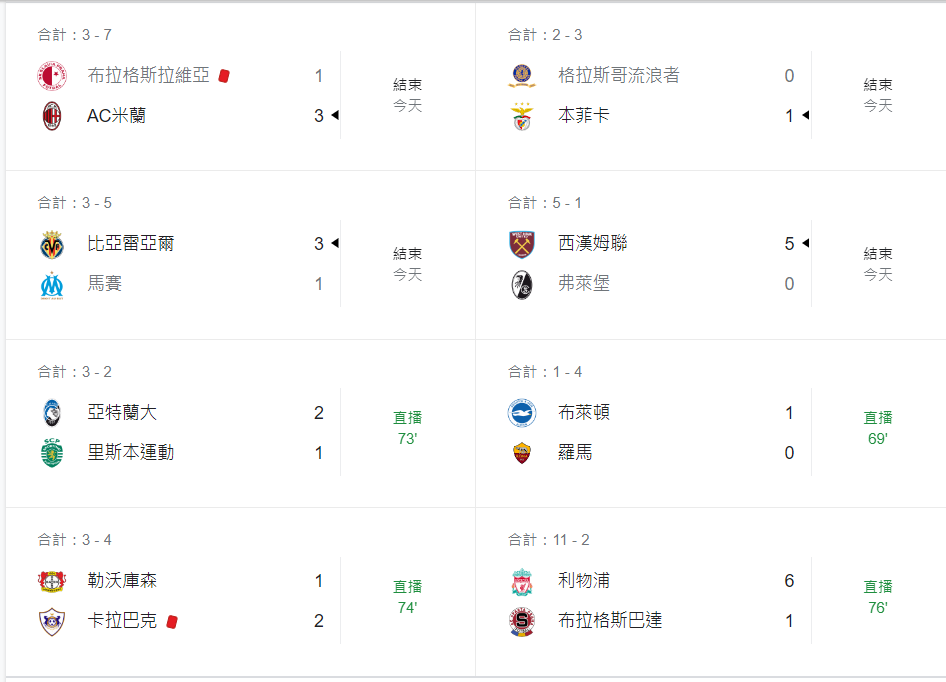This screenshot has width=946, height=682.
Task: Click the AC米蘭 club crest icon
Action: tap(51, 116)
